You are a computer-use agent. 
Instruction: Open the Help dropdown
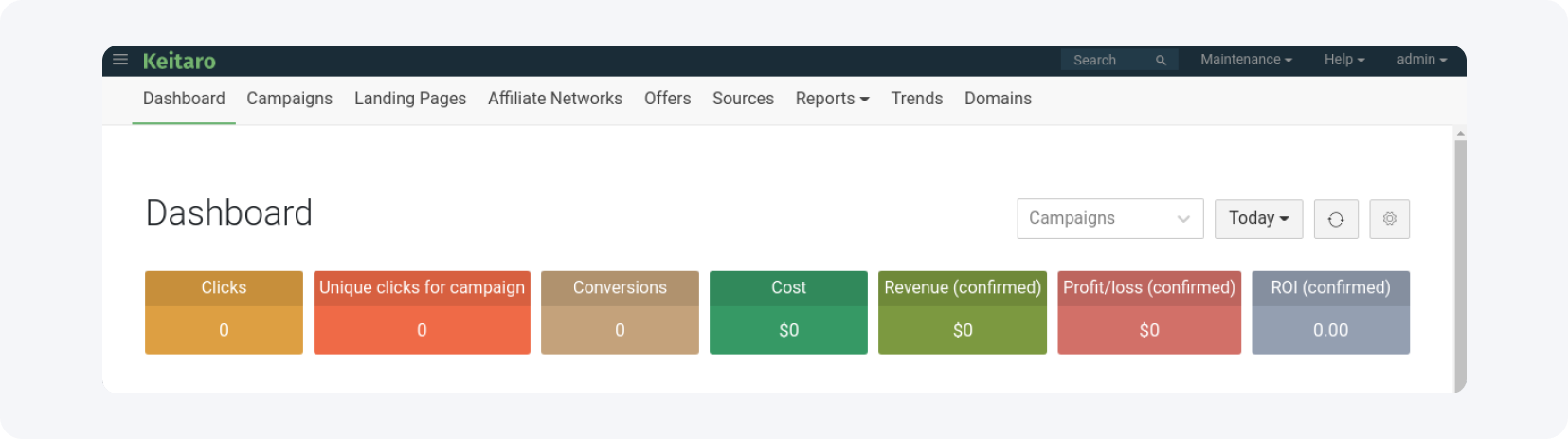tap(1344, 59)
